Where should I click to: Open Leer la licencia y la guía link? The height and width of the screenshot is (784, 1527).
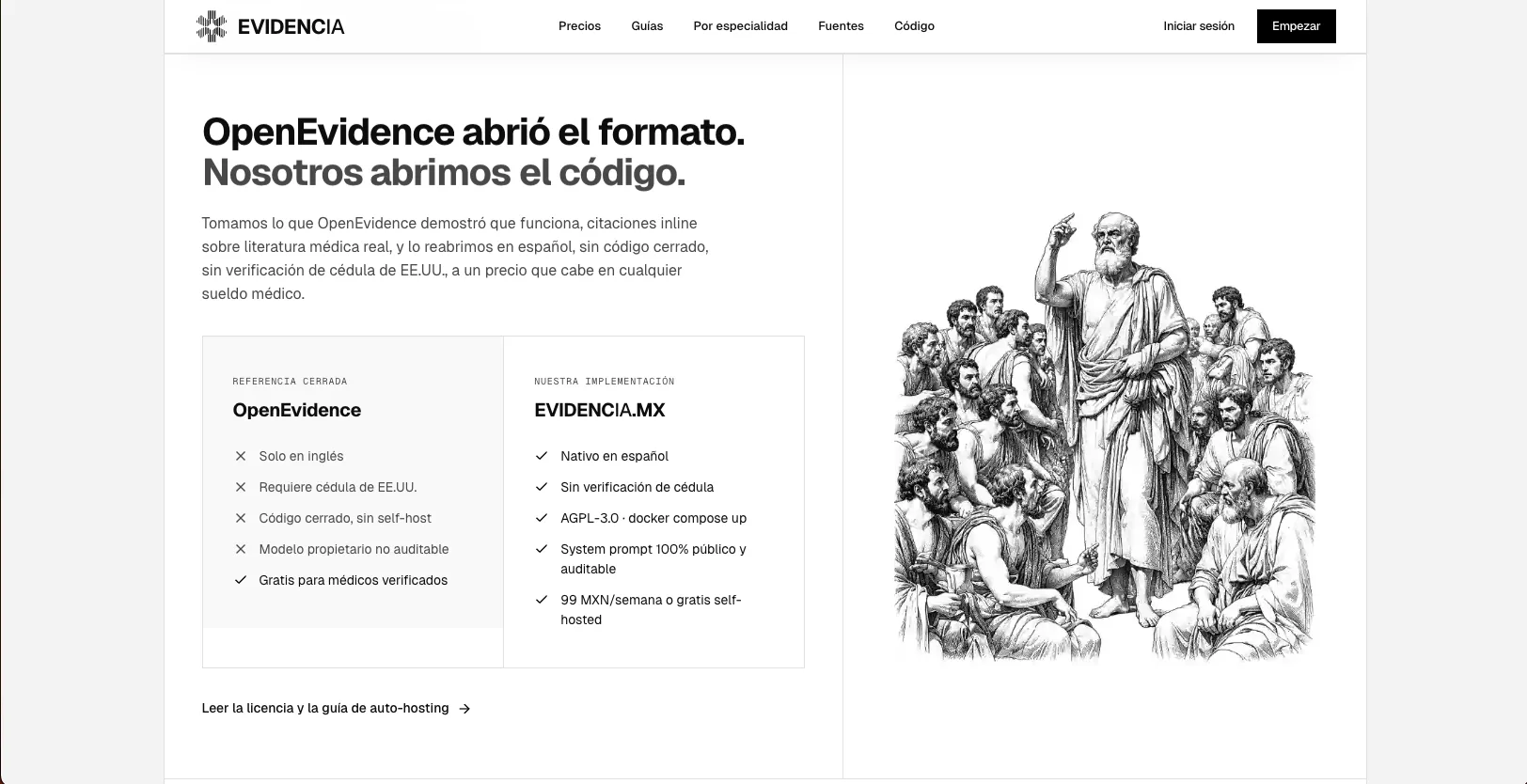[325, 708]
